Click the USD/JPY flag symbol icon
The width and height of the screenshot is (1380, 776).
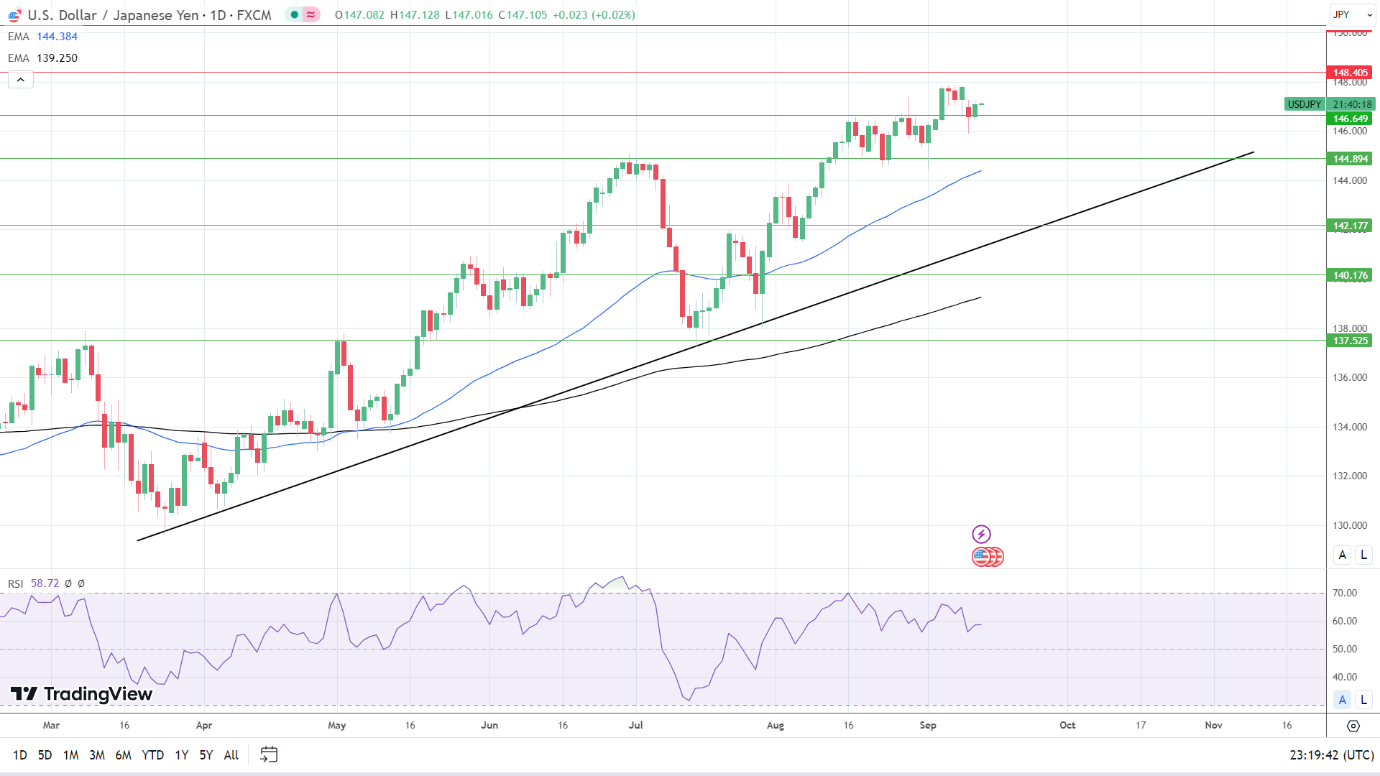(x=13, y=15)
